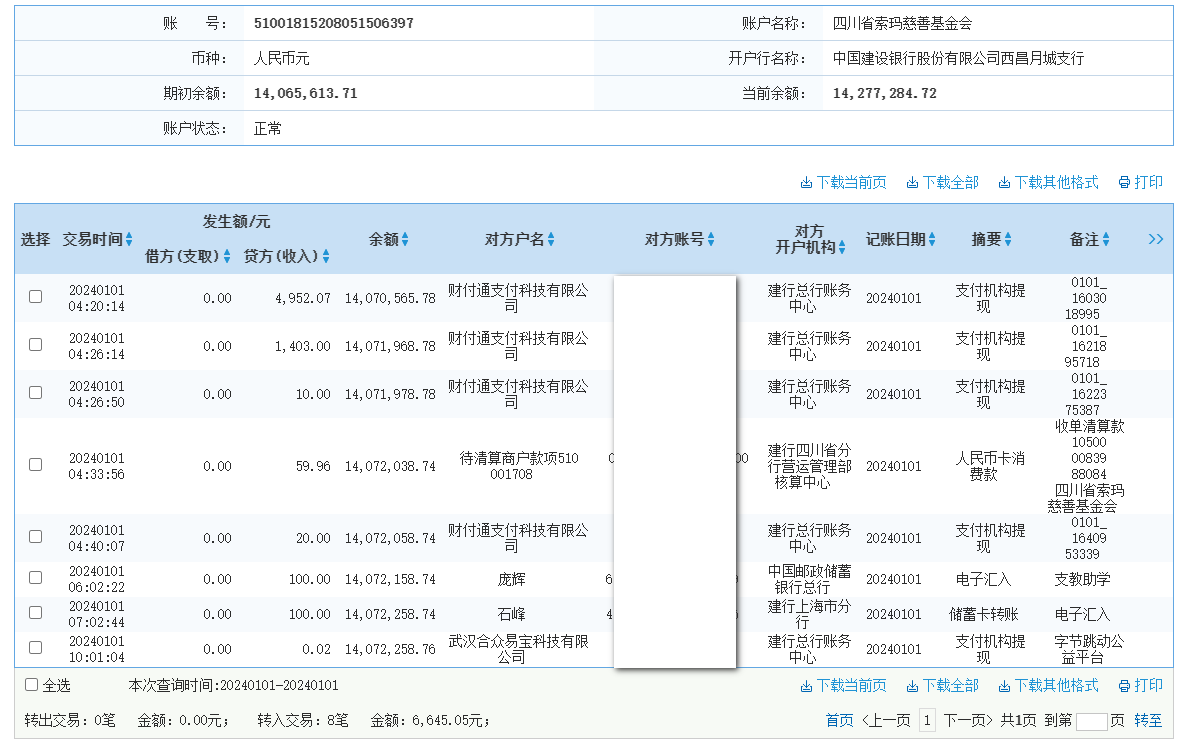
Task: Go to 上一页 previous page
Action: 887,721
